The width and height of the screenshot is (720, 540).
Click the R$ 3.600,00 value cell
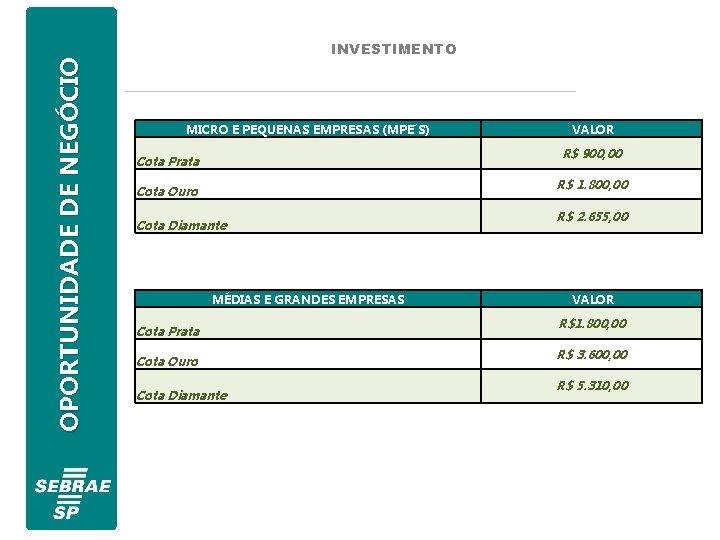592,355
